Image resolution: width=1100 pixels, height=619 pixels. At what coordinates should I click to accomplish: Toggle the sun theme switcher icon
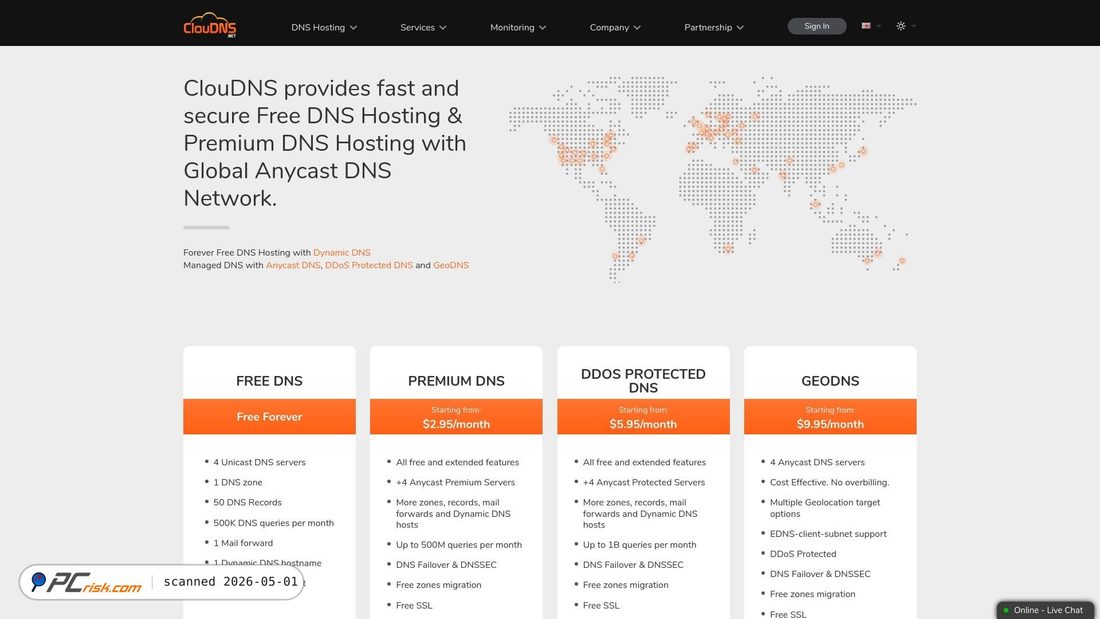click(901, 26)
